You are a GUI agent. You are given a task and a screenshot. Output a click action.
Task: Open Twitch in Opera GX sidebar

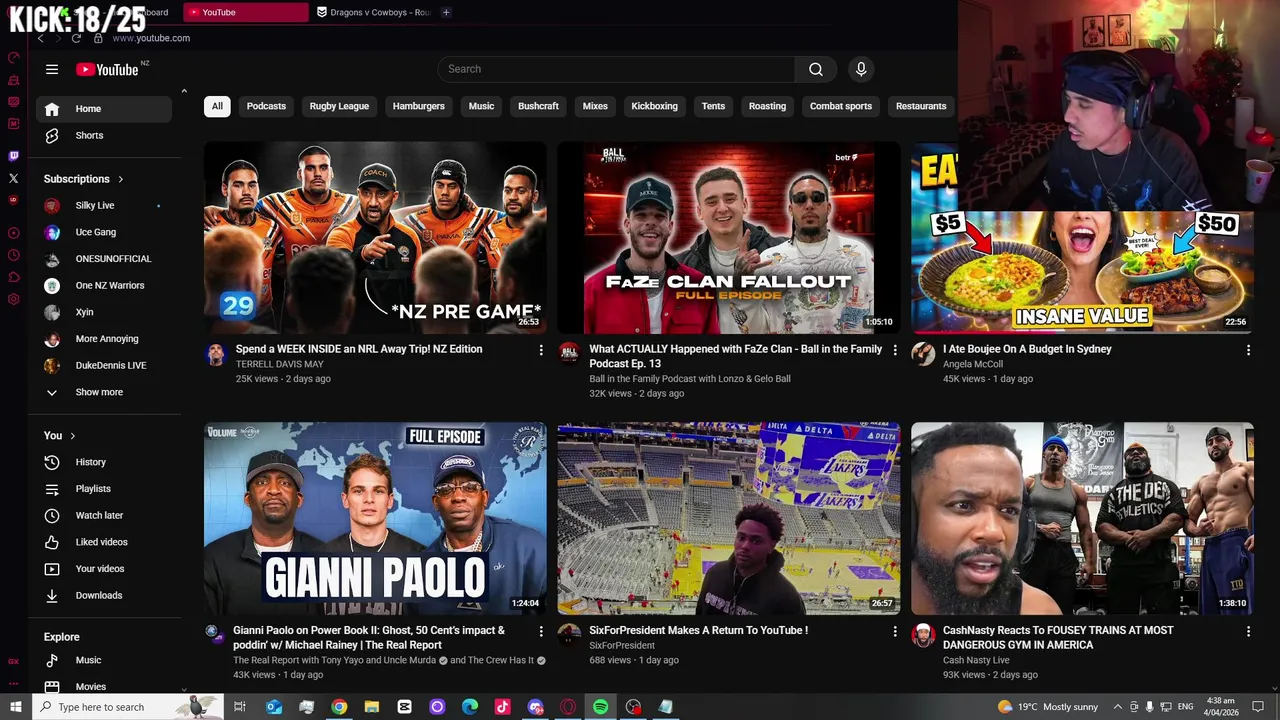13,156
